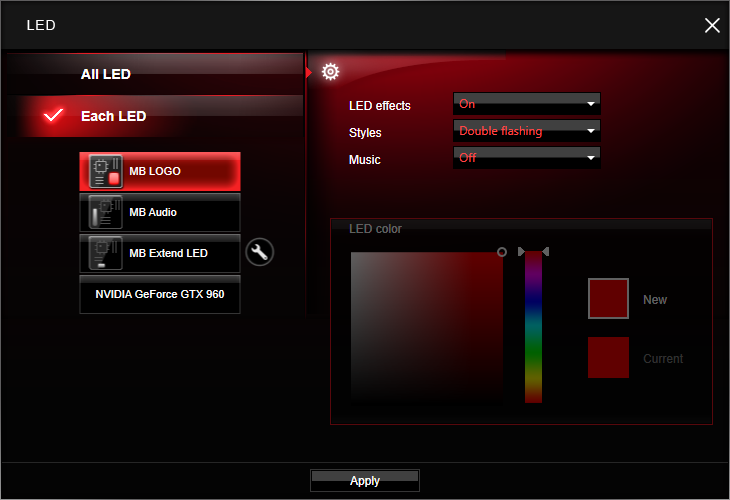The image size is (730, 500).
Task: Click inside the color saturation picker square
Action: (x=428, y=327)
